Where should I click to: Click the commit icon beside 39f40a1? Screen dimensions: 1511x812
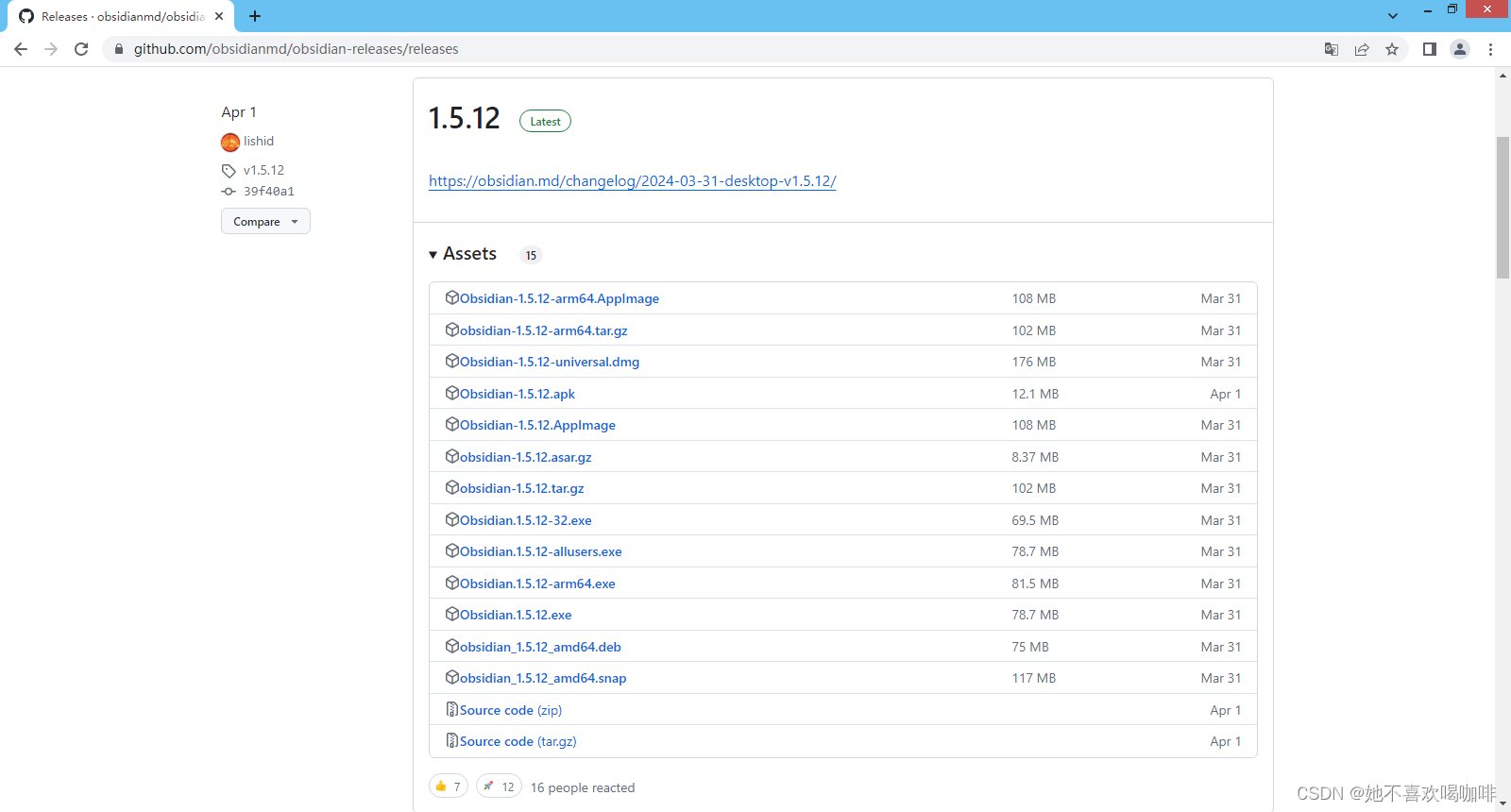(229, 192)
